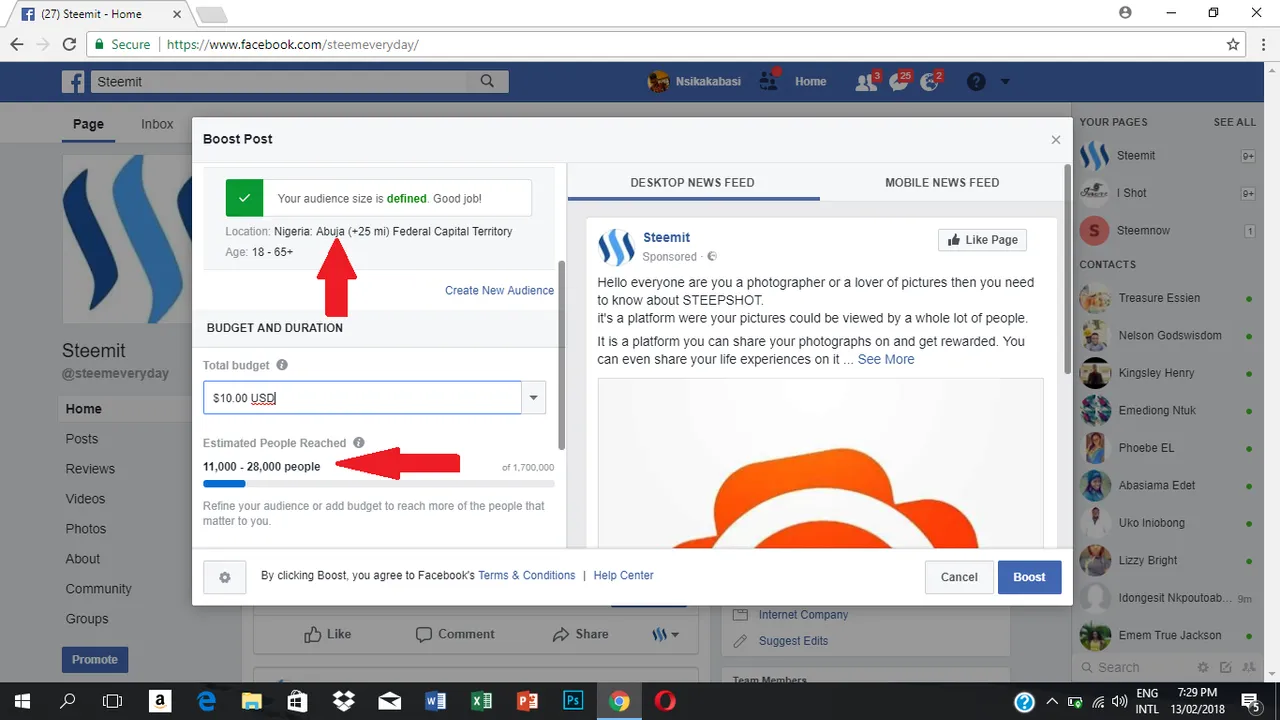This screenshot has width=1280, height=720.
Task: Click Like under the post
Action: (328, 634)
